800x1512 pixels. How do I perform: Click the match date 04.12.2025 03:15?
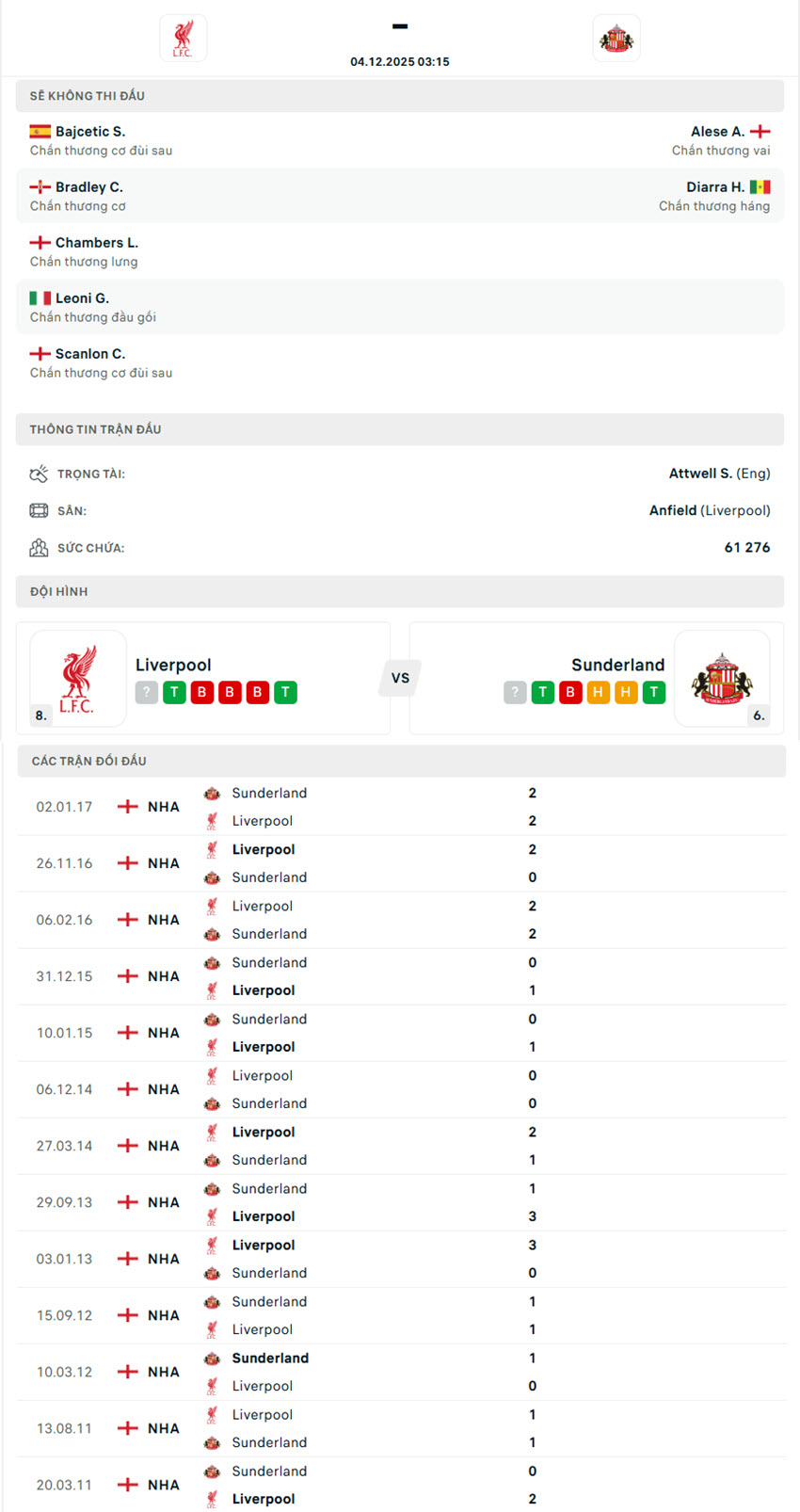400,61
